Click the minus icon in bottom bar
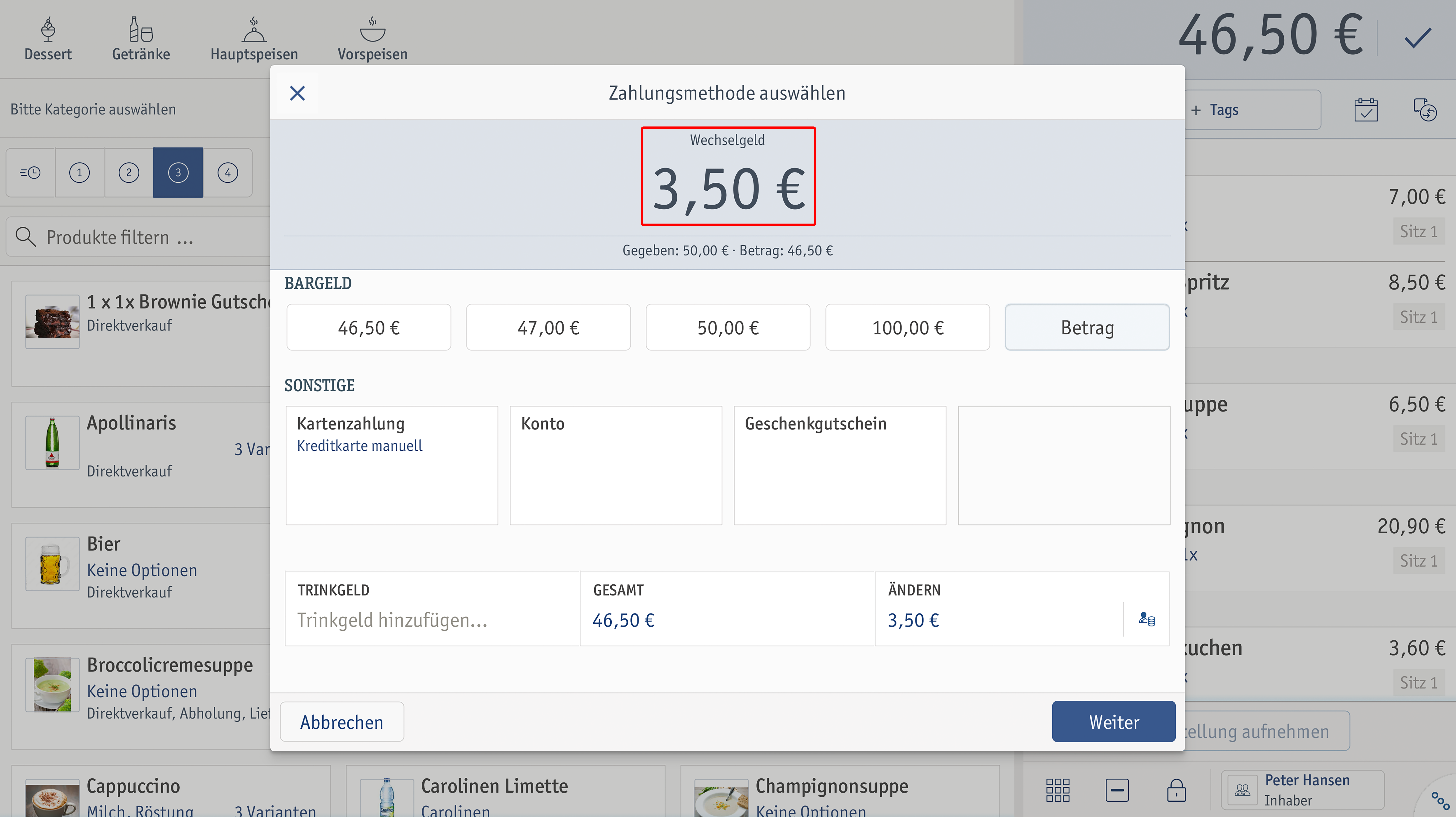 pyautogui.click(x=1117, y=790)
